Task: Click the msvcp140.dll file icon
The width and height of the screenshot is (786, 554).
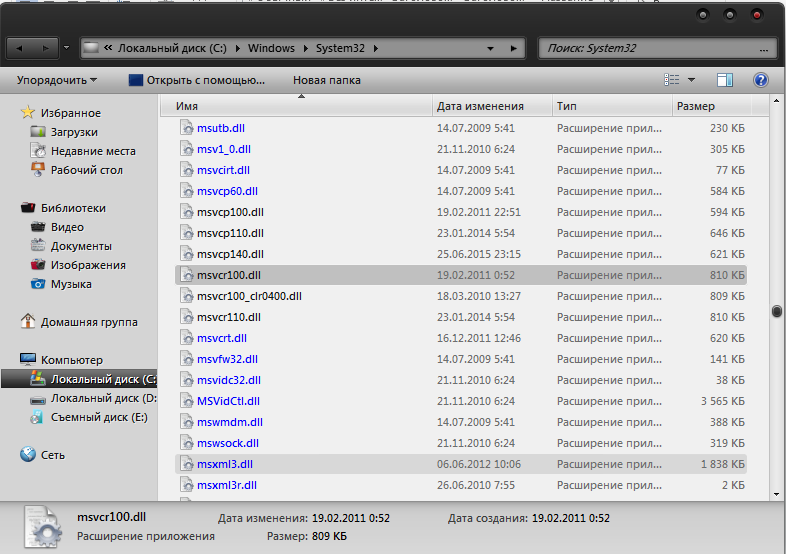Action: [x=186, y=254]
